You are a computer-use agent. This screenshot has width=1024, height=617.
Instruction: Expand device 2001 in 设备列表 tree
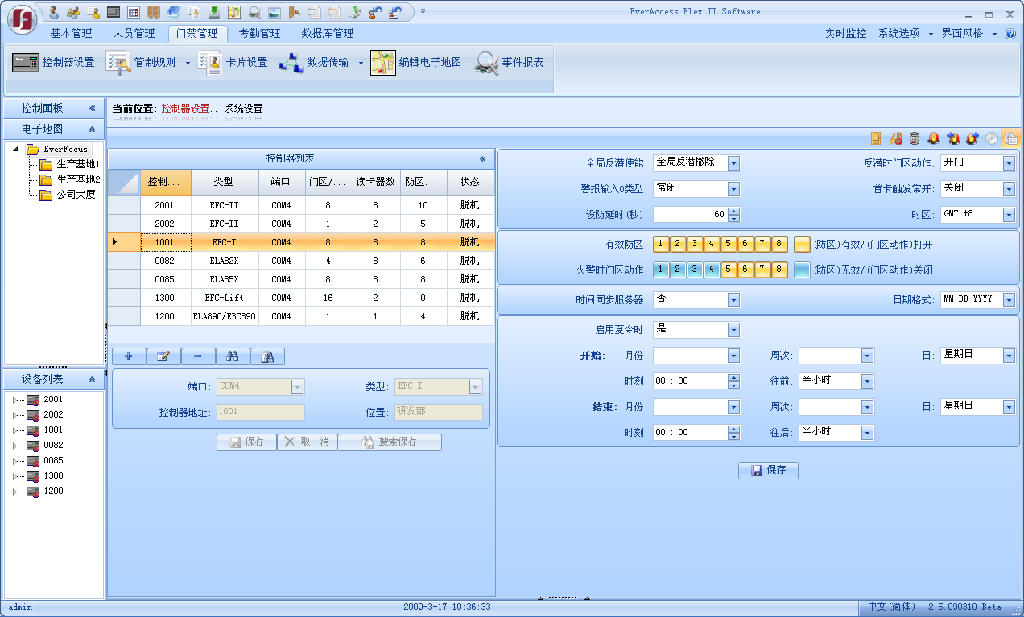coord(15,400)
